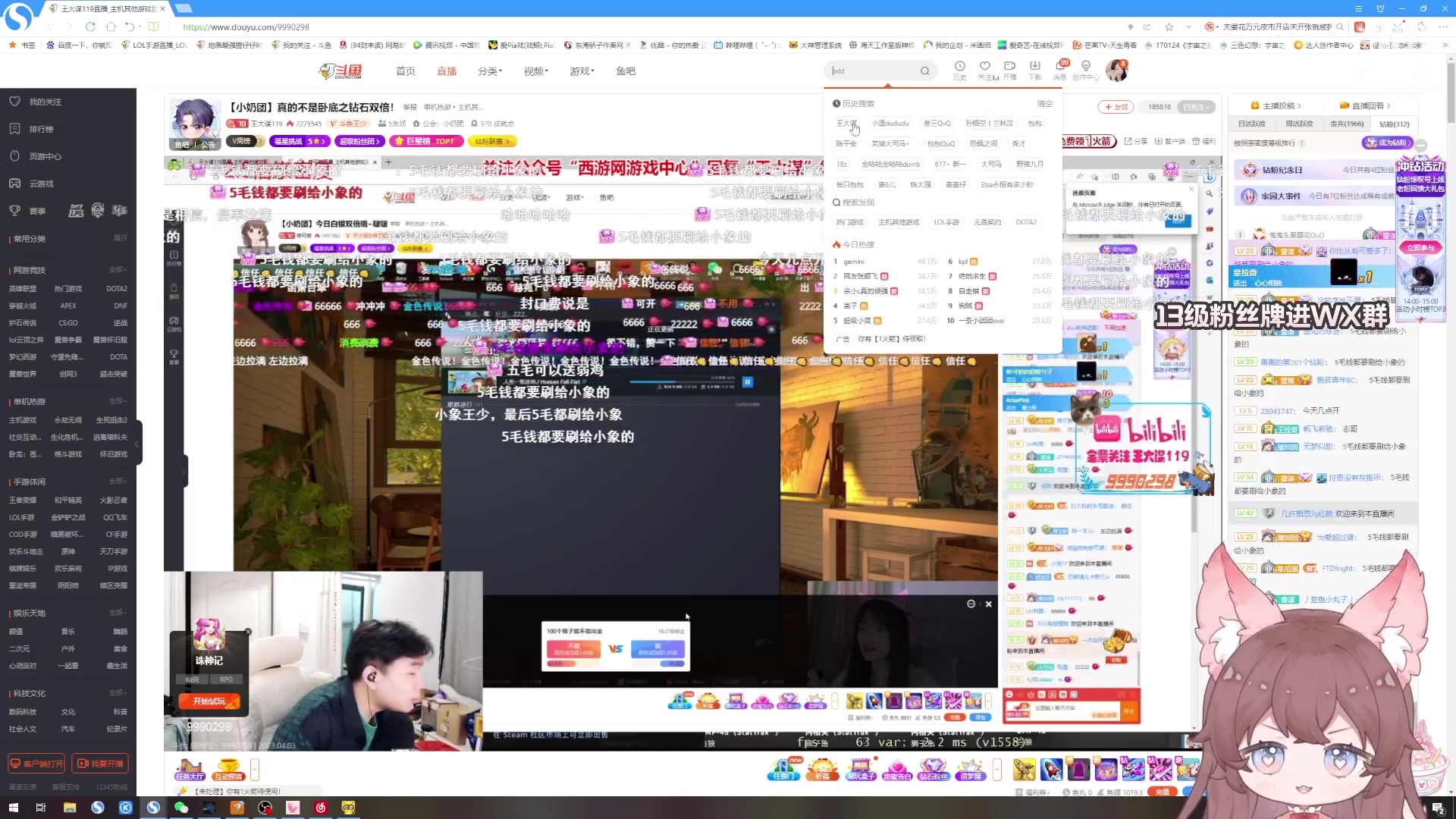The image size is (1456, 819).
Task: Open the 直播回看 link
Action: coord(1365,105)
